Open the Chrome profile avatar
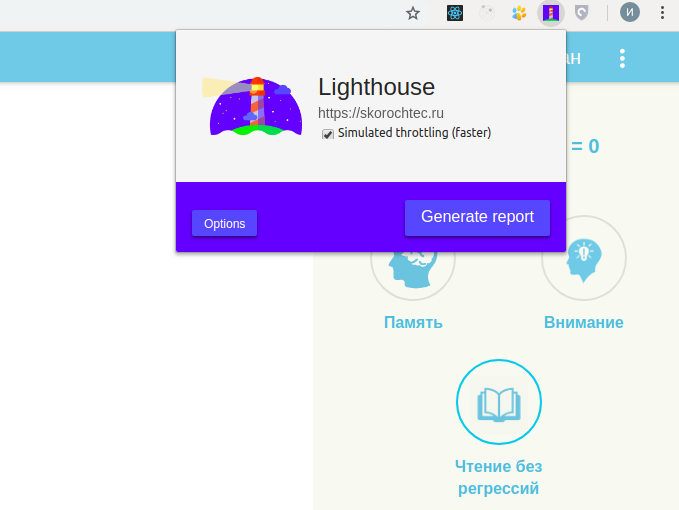This screenshot has width=679, height=510. pos(630,13)
